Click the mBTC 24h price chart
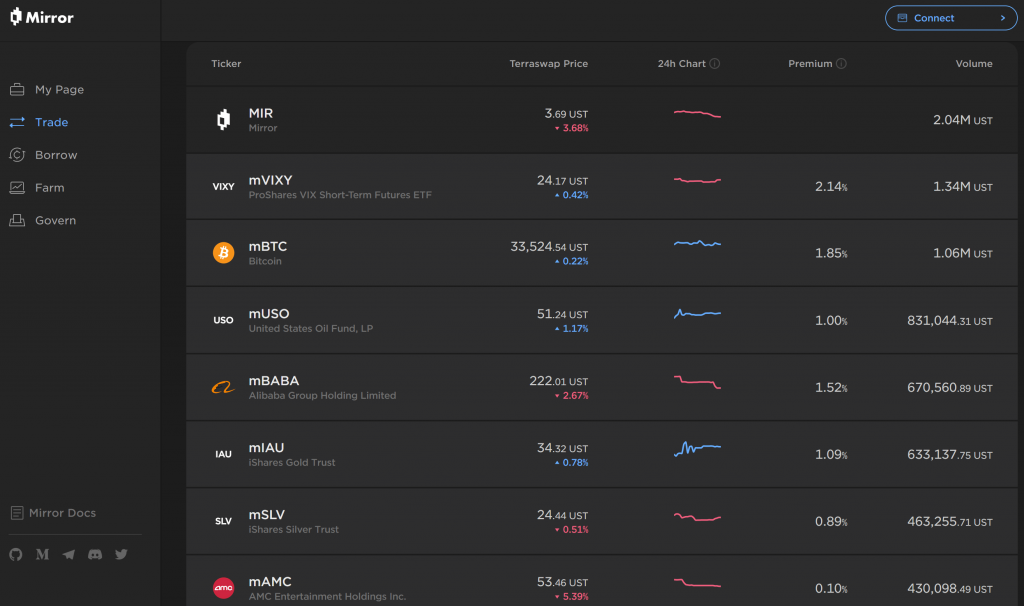 tap(697, 244)
